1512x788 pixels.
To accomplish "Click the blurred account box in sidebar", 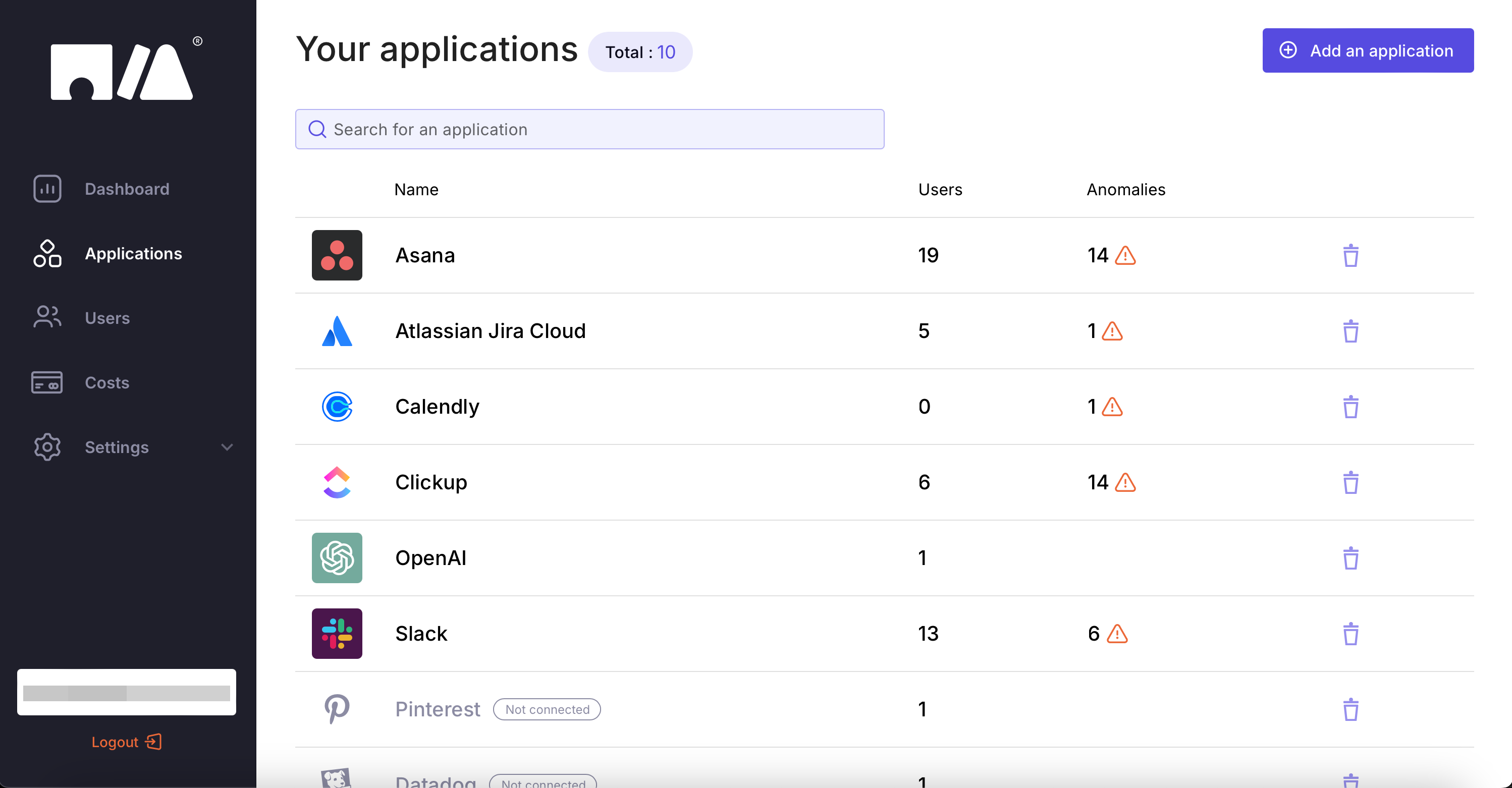I will pos(126,692).
